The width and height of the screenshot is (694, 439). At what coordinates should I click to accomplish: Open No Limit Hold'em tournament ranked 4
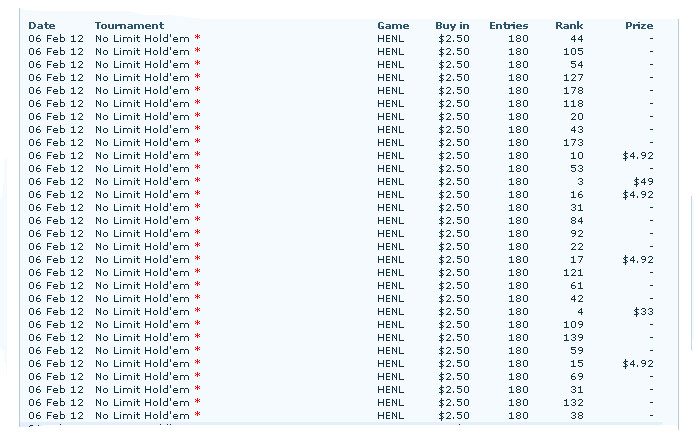pyautogui.click(x=142, y=312)
